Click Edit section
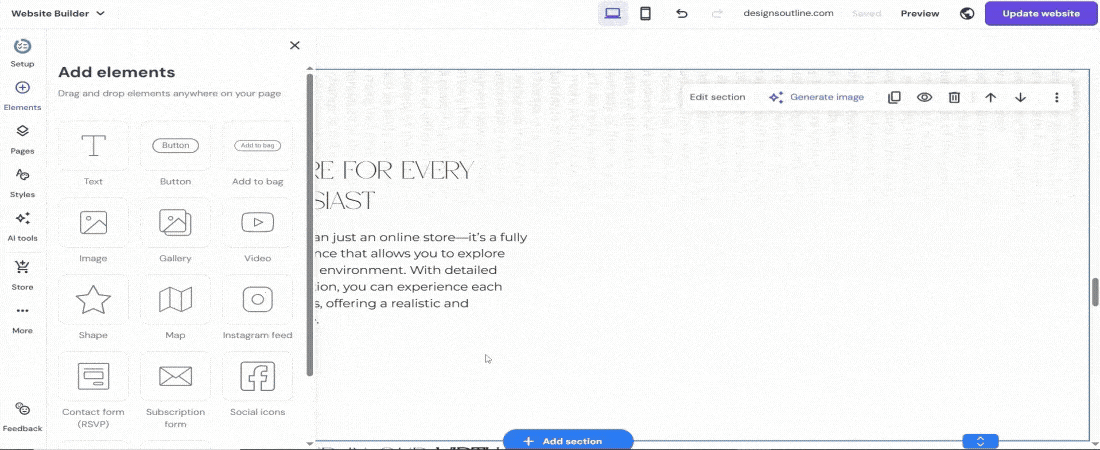 pos(718,98)
